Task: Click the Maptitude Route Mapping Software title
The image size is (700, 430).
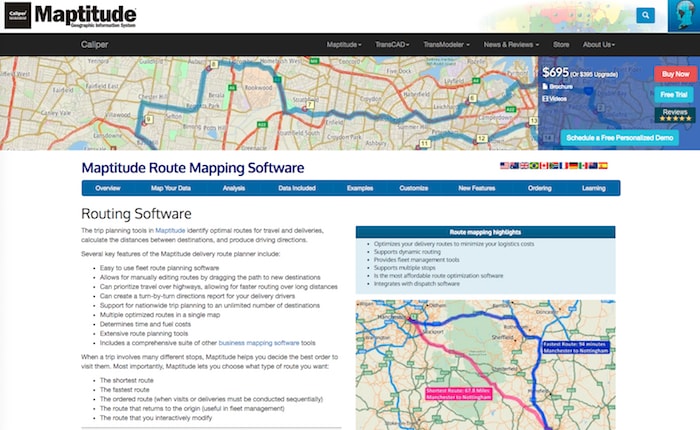Action: point(193,167)
